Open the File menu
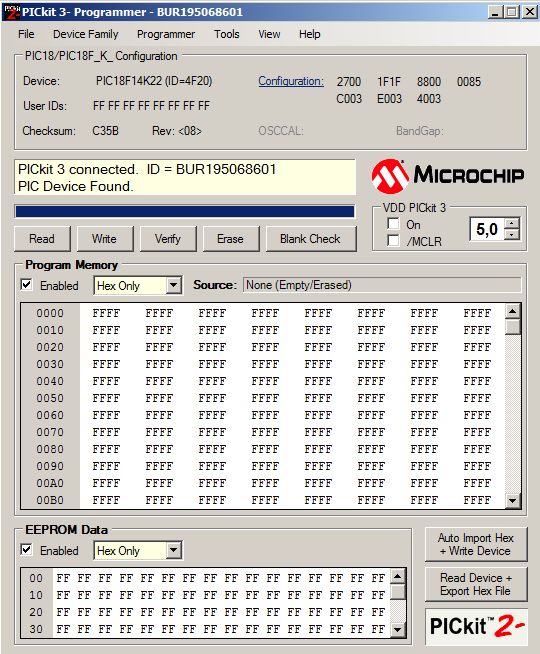 click(x=26, y=34)
